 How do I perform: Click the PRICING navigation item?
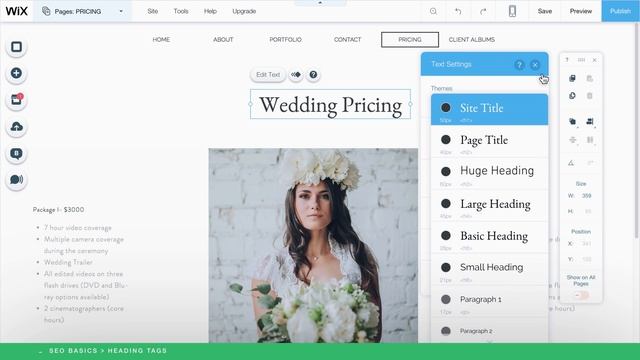[410, 40]
